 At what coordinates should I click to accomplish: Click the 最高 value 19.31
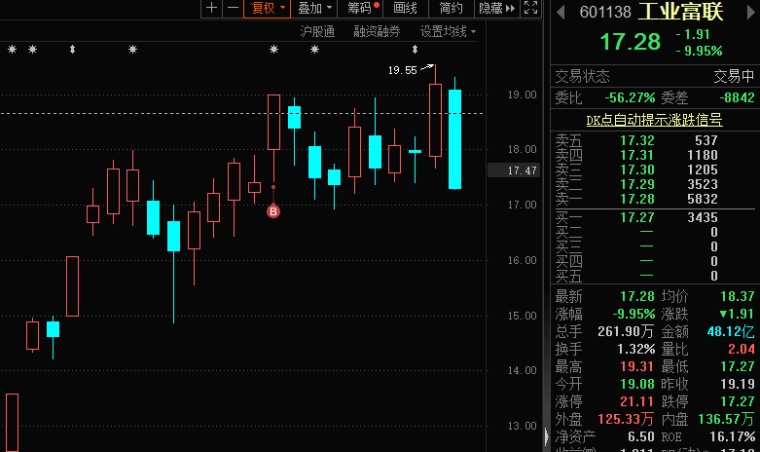click(637, 366)
